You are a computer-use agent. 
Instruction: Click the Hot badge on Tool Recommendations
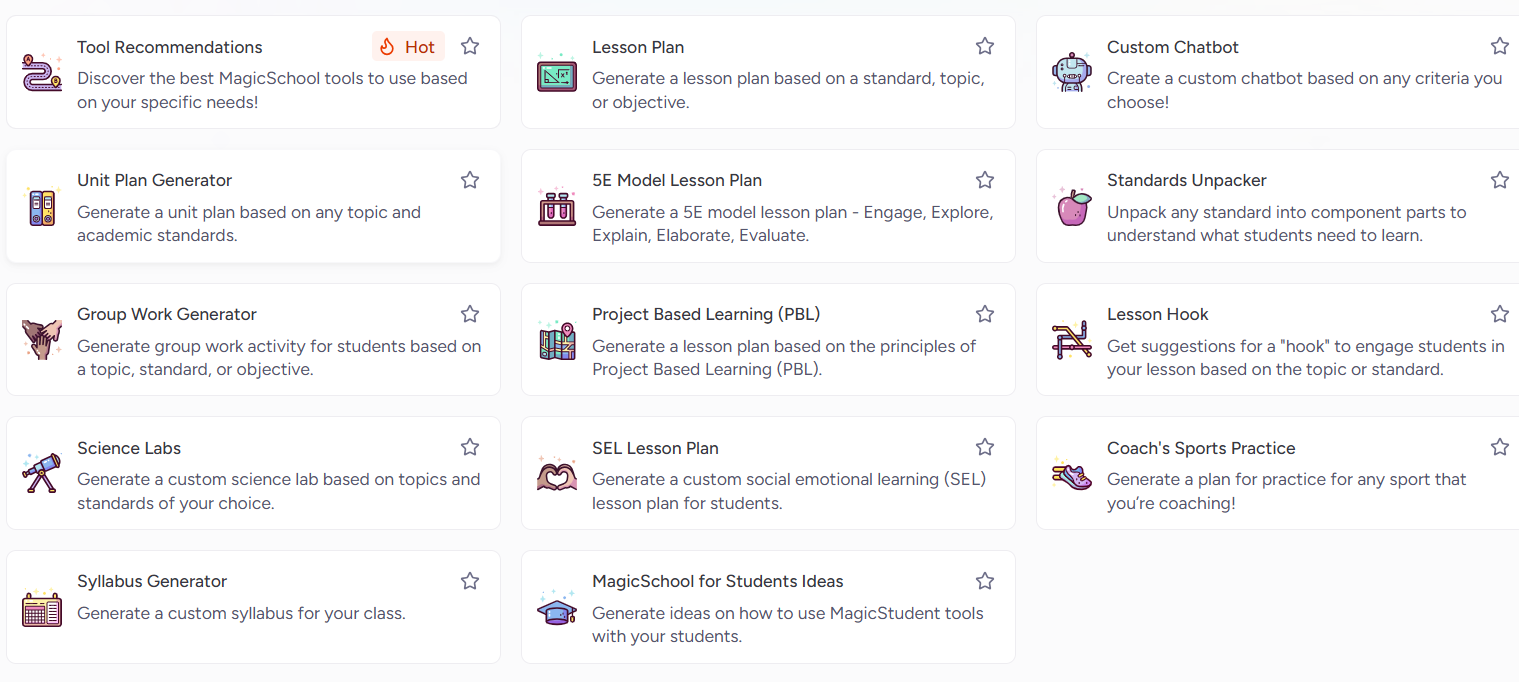click(x=408, y=46)
